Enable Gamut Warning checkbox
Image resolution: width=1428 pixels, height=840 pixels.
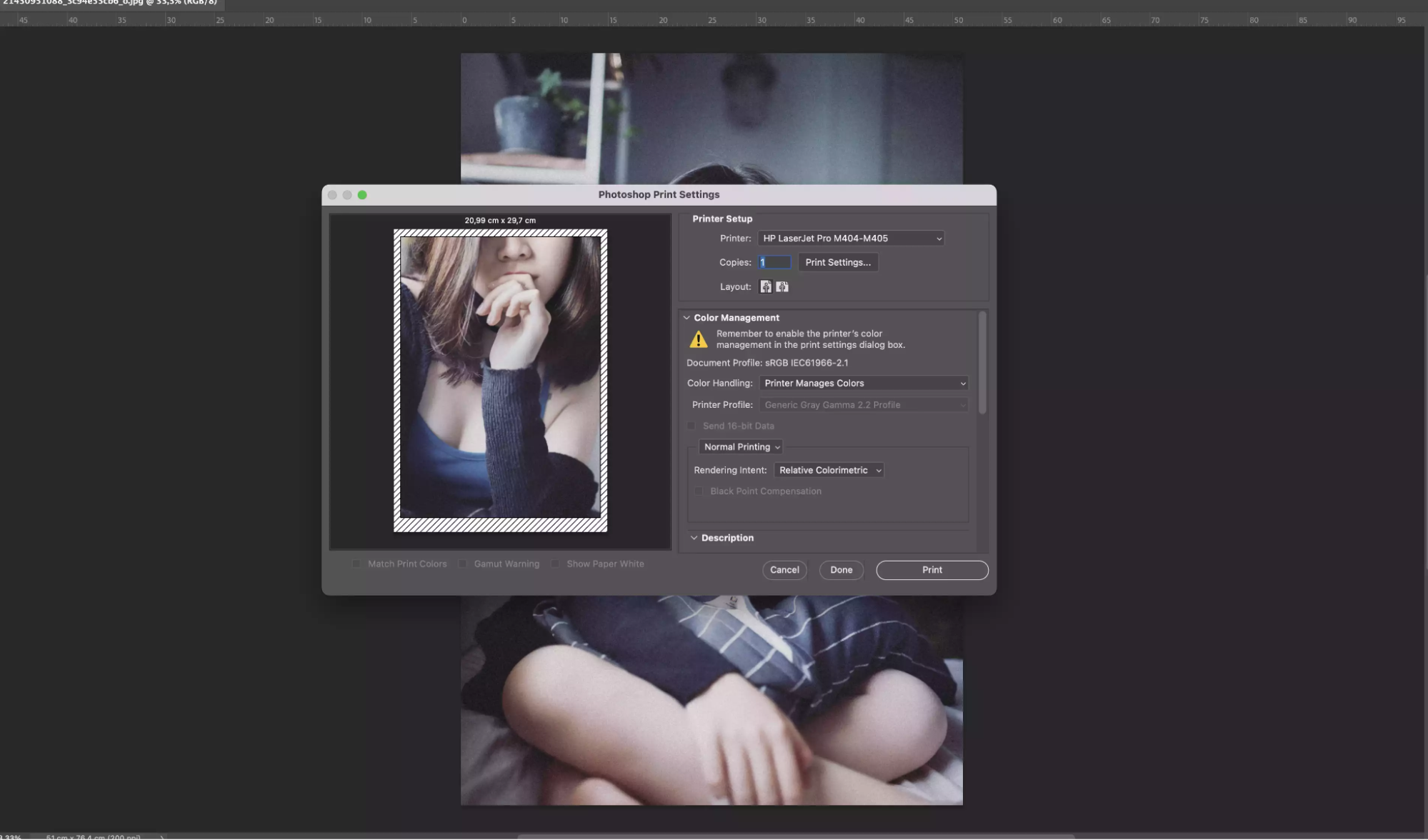click(x=462, y=564)
